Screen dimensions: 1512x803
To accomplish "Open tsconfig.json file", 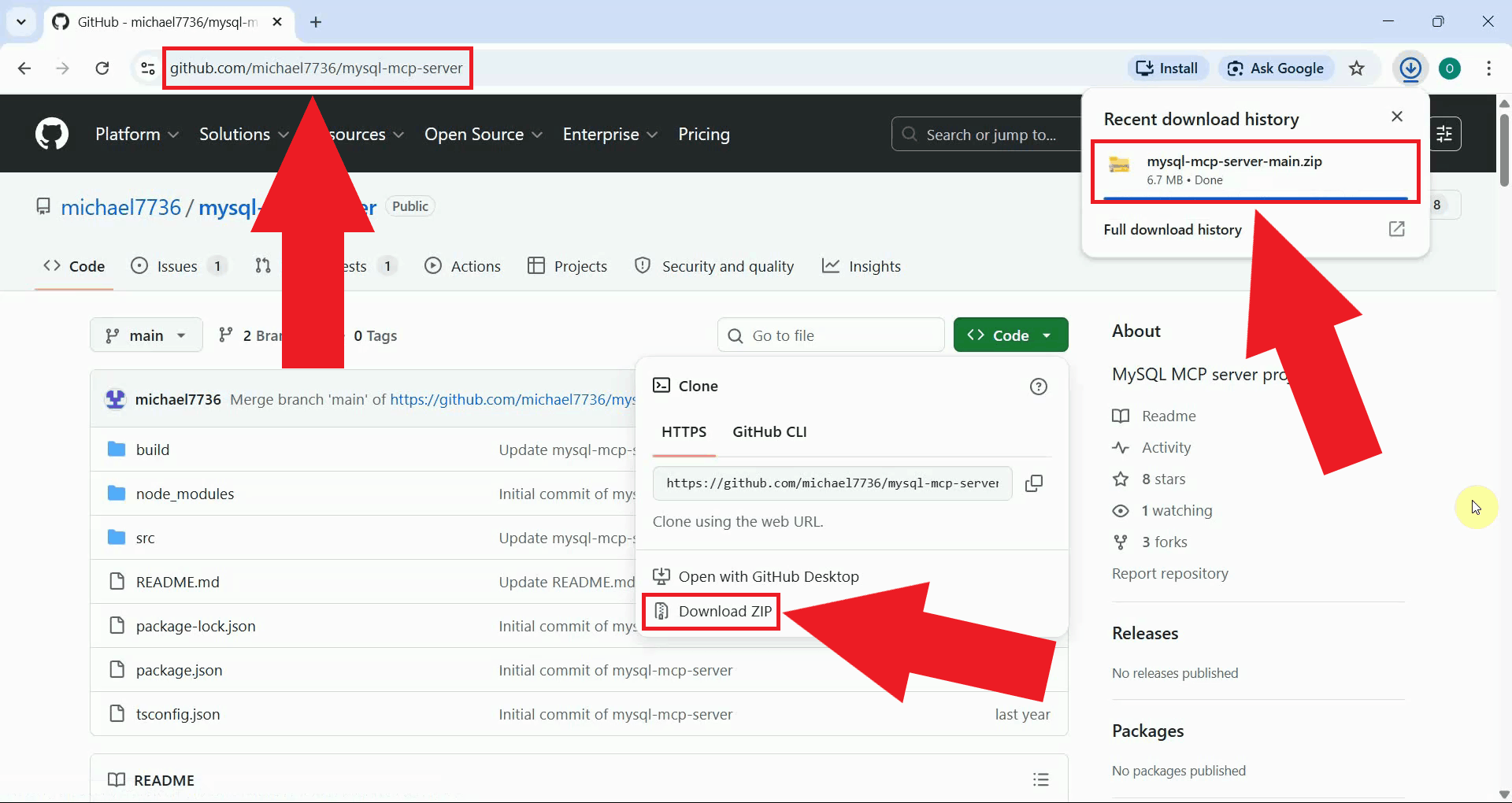I will 178,714.
